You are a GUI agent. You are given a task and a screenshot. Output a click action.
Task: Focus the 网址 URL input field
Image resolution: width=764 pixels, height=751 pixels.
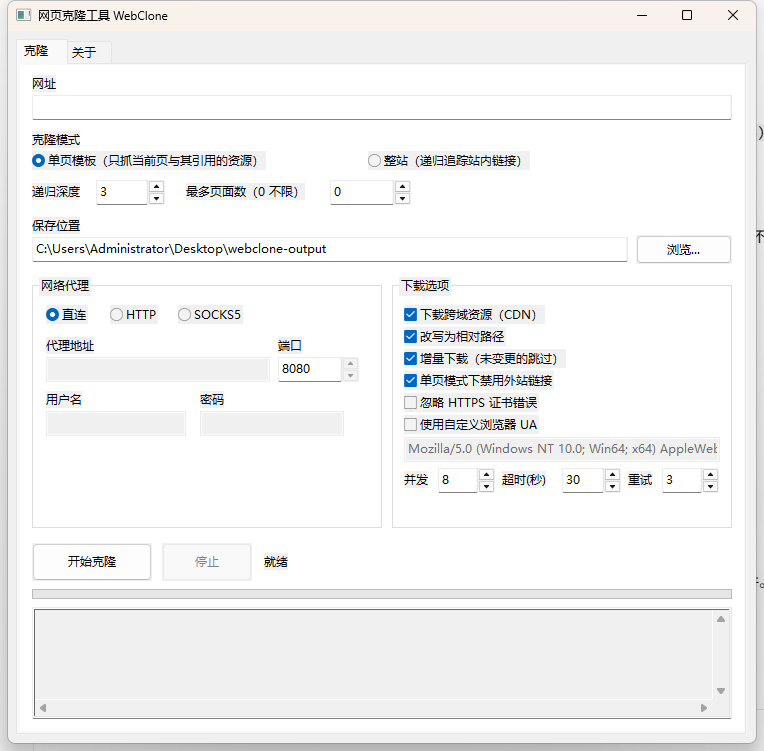tap(382, 107)
